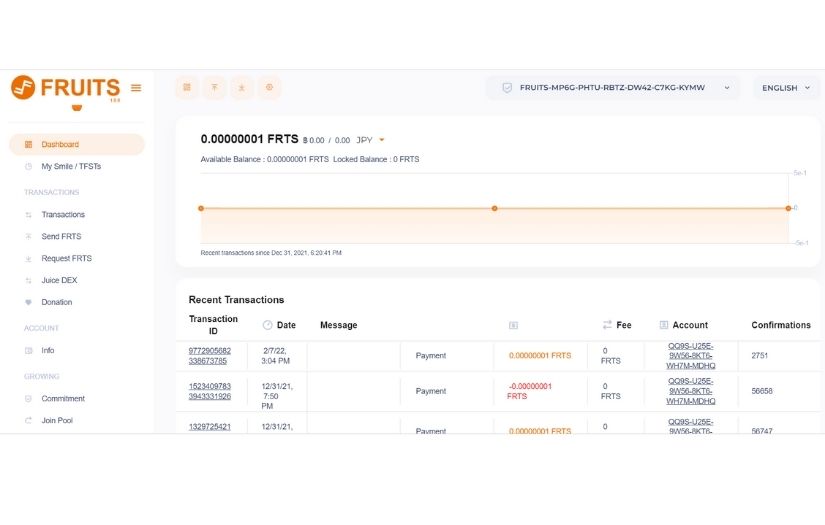825x525 pixels.
Task: Click the Recent Transactions heading
Action: pos(236,300)
